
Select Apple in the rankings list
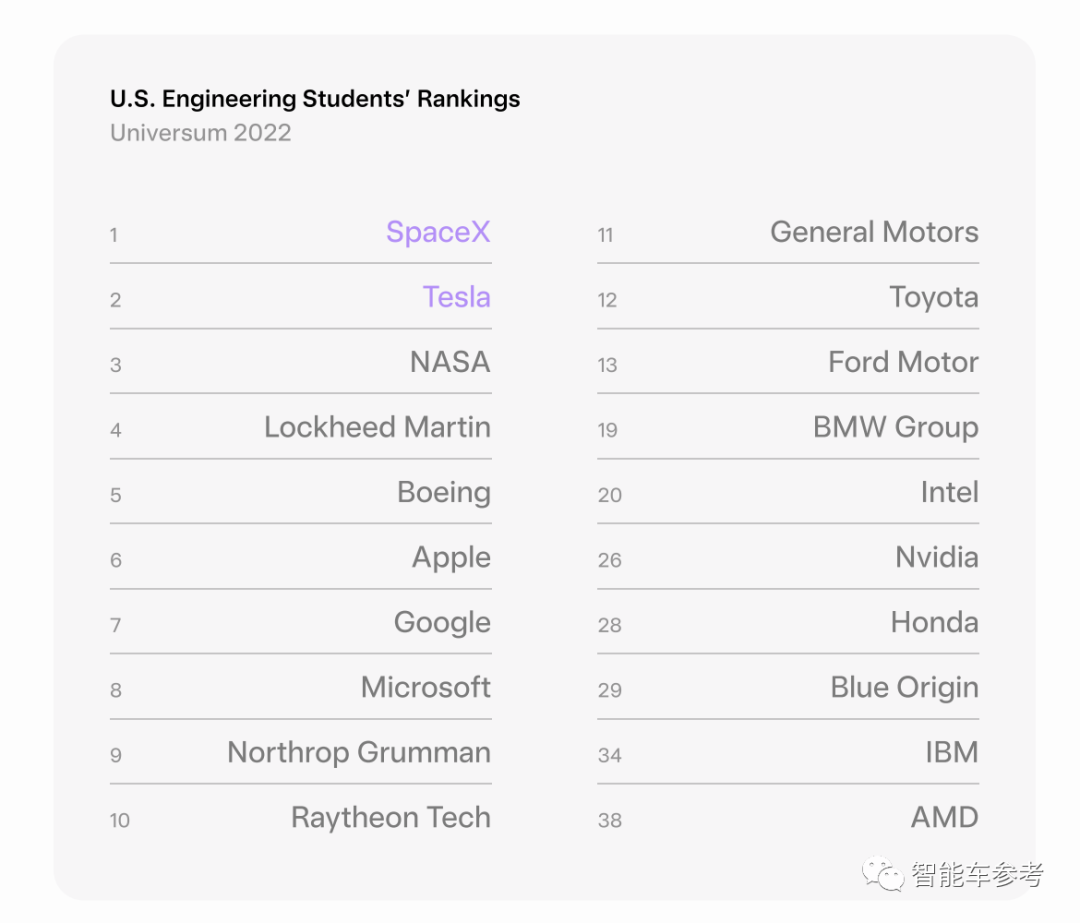[451, 557]
